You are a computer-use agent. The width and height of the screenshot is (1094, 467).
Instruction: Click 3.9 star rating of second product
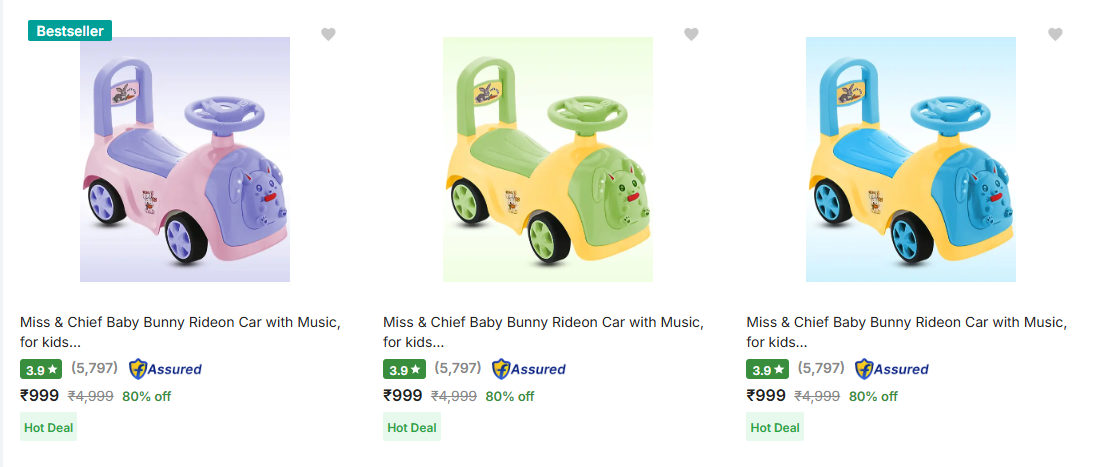(404, 369)
